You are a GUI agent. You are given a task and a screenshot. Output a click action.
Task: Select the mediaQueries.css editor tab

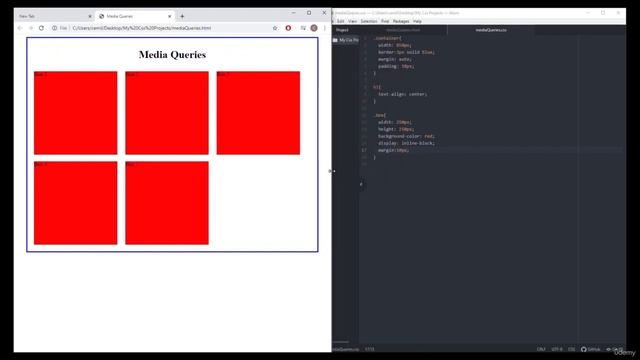coord(491,30)
